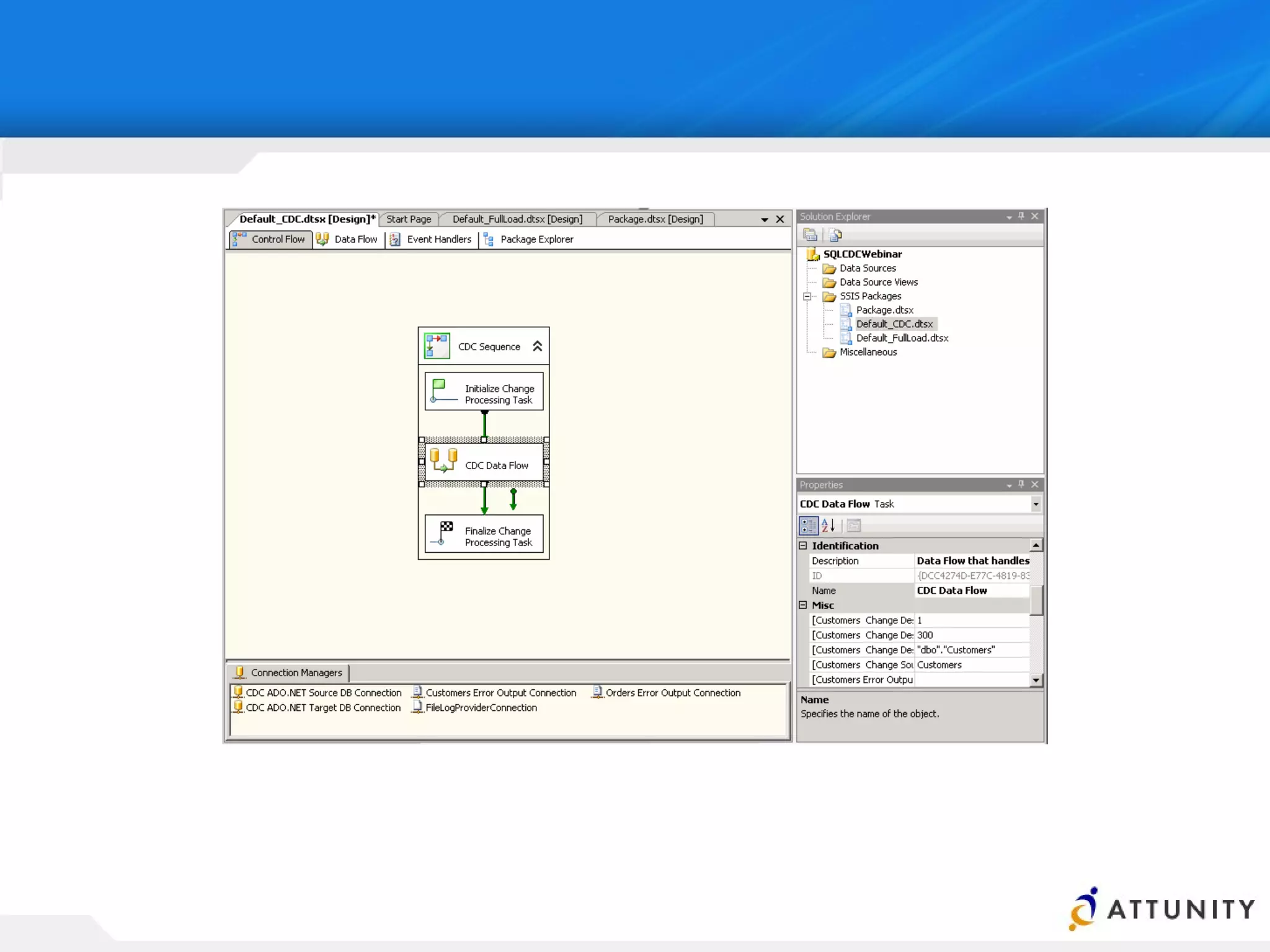Click the Data Source Views folder icon
Image resolution: width=1270 pixels, height=952 pixels.
[x=829, y=283]
